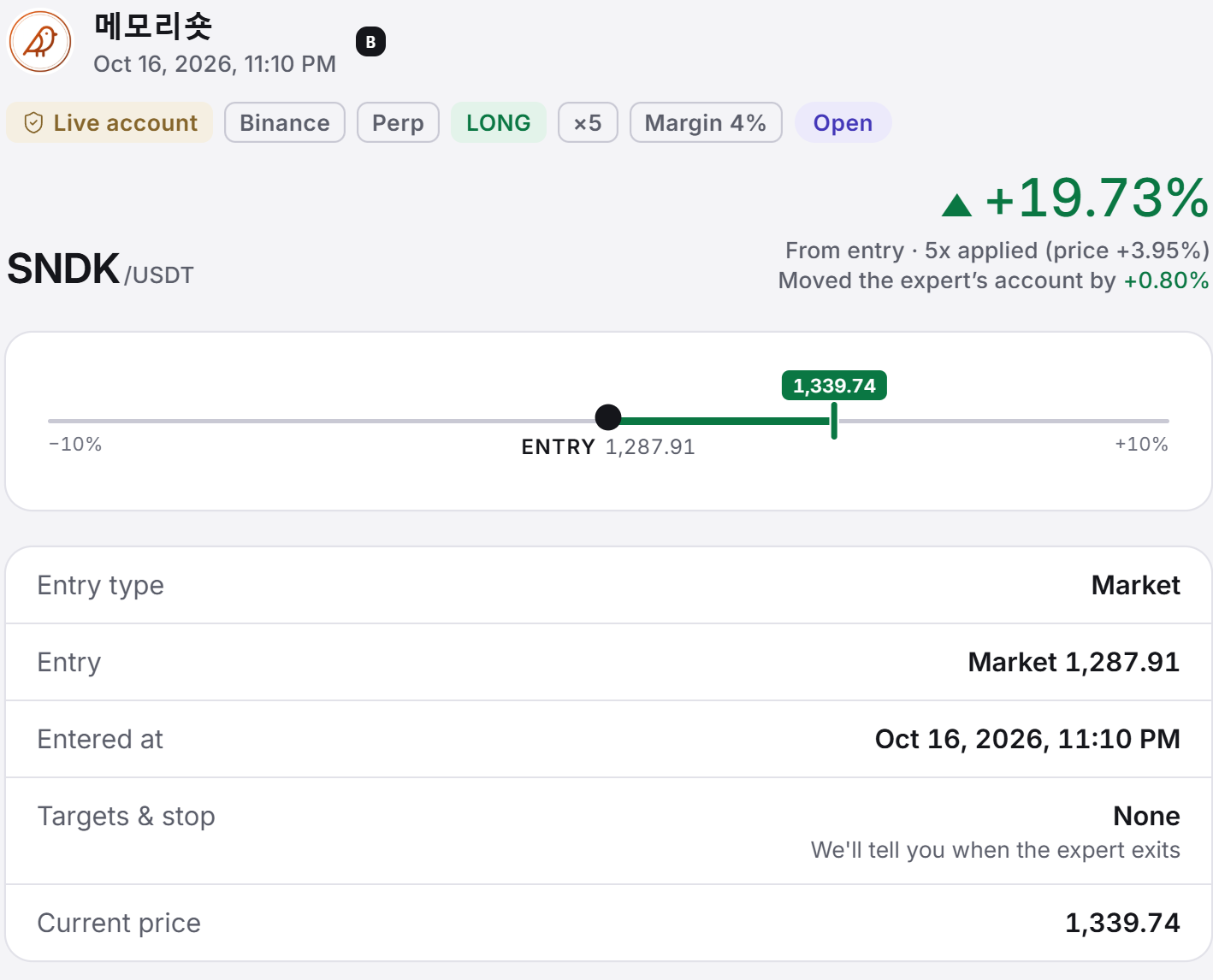The image size is (1213, 980).
Task: Click the Entered at date value
Action: coord(1028,739)
